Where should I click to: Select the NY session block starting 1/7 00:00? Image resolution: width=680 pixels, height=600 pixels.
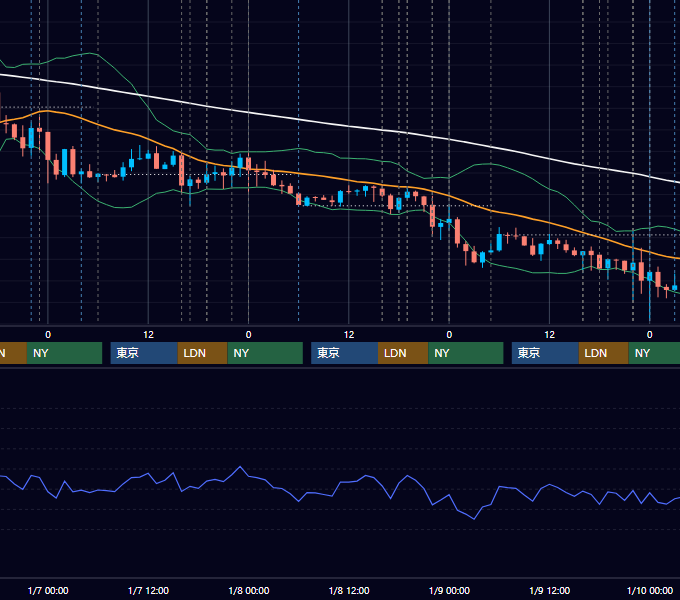pos(64,353)
